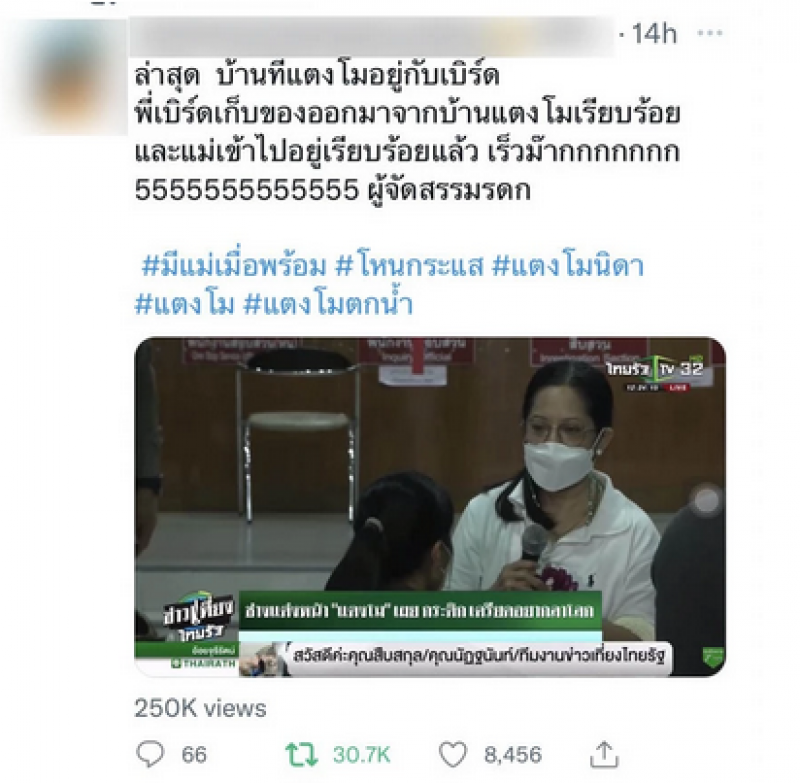Open the reply speech bubble icon
800x783 pixels.
pos(151,753)
